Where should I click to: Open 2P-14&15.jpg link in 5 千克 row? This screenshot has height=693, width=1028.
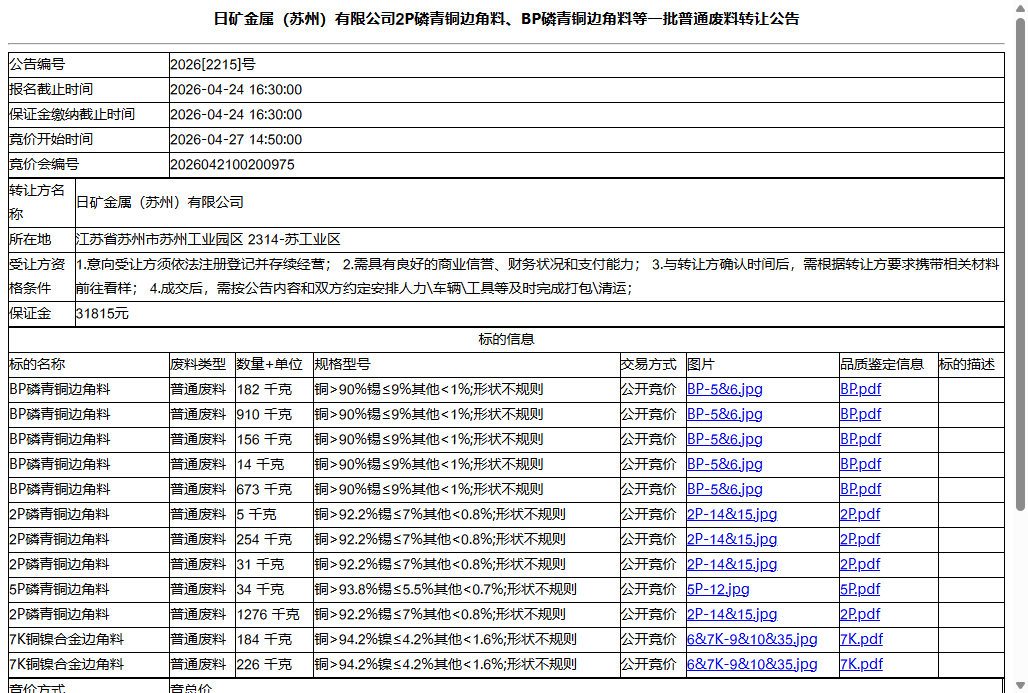(732, 514)
